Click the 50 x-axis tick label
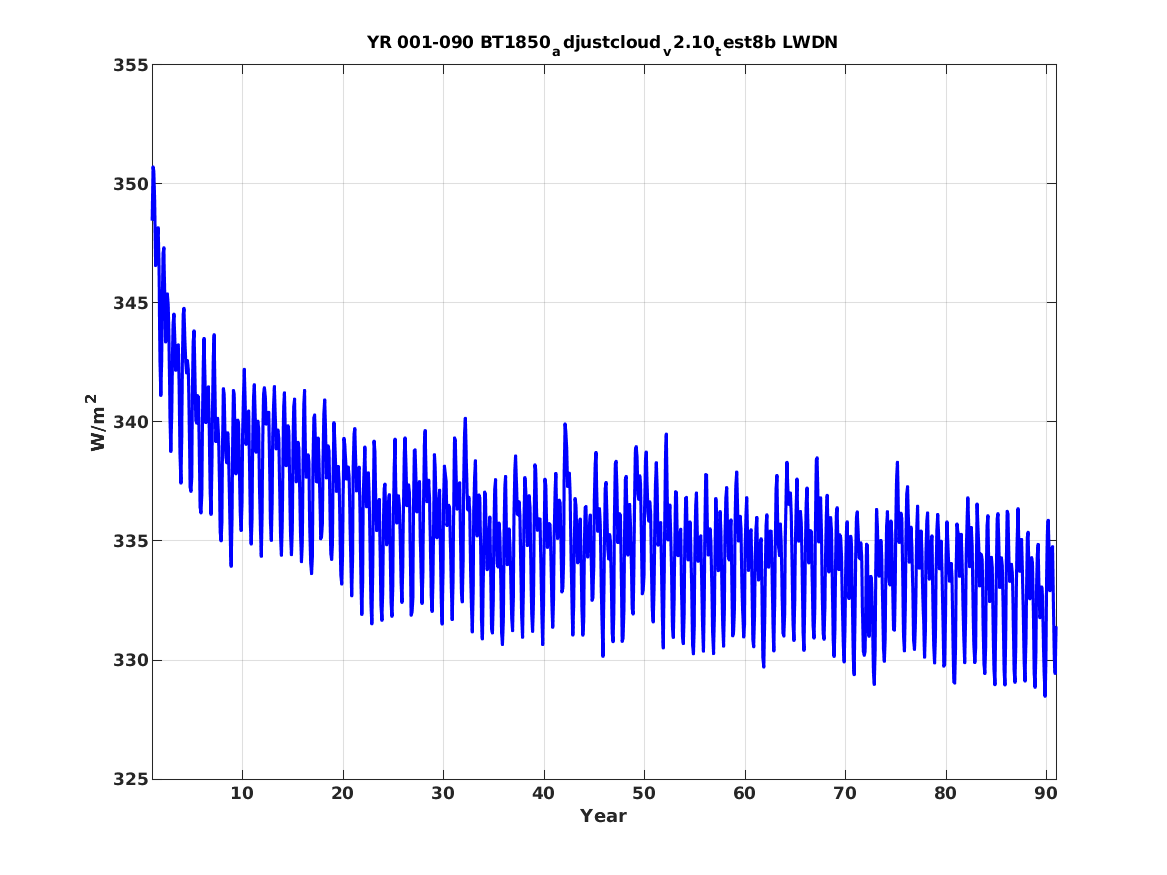The image size is (1167, 875). 644,794
